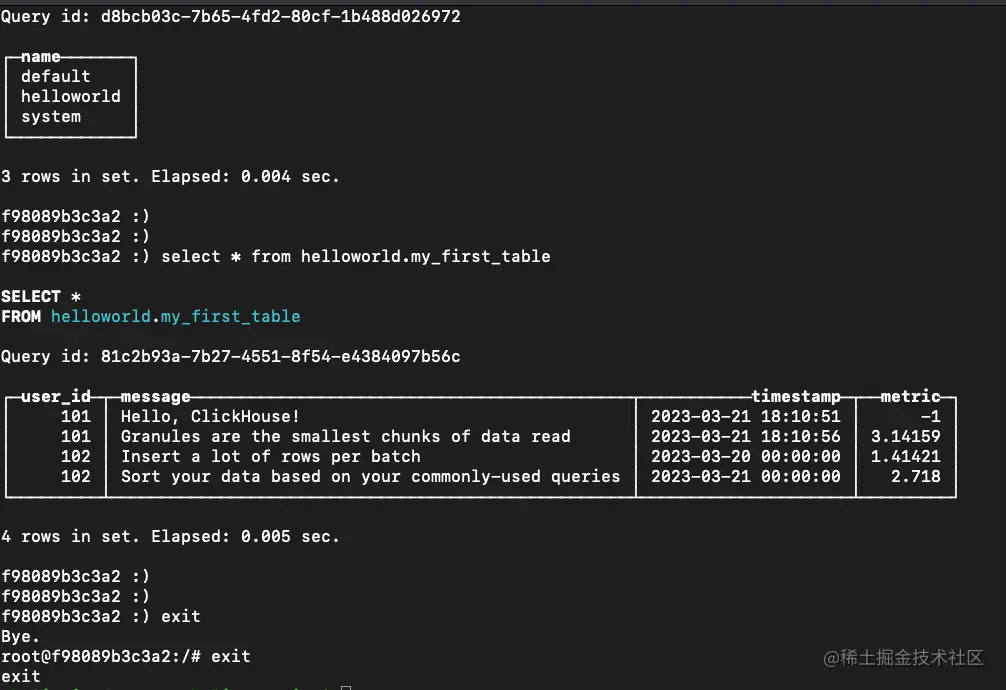Click the timestamp column header

[796, 396]
